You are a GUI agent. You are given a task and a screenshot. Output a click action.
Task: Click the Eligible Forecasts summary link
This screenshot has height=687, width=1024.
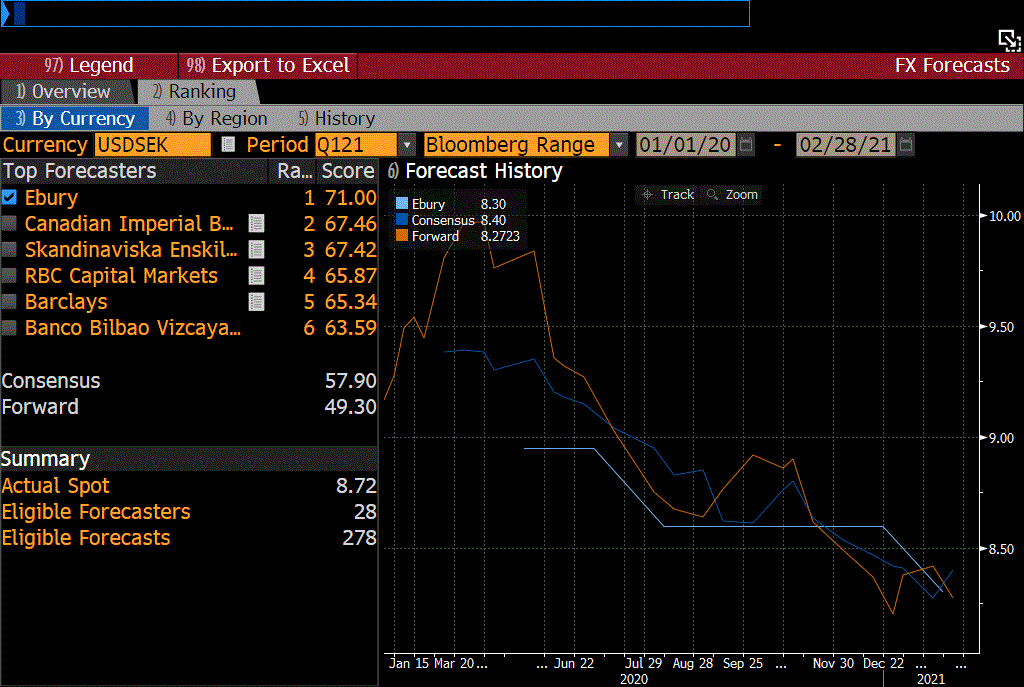pyautogui.click(x=86, y=537)
